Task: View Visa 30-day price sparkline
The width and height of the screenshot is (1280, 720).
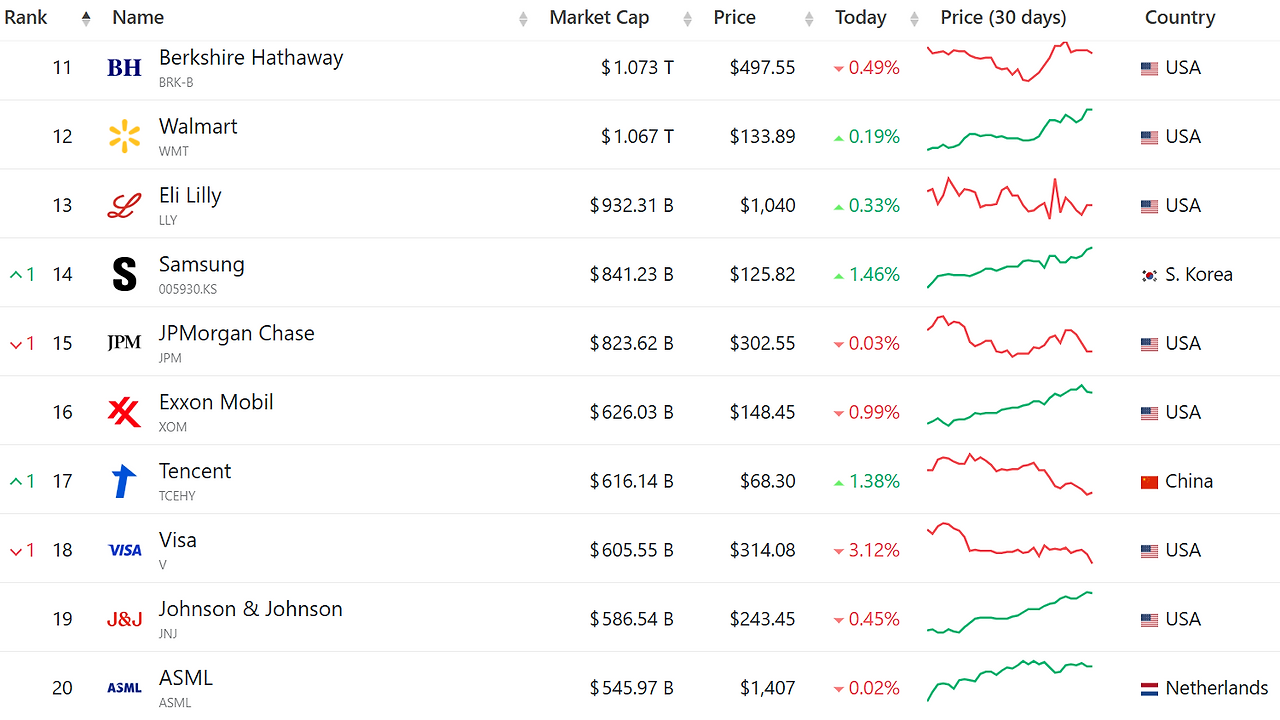Action: pyautogui.click(x=1010, y=544)
